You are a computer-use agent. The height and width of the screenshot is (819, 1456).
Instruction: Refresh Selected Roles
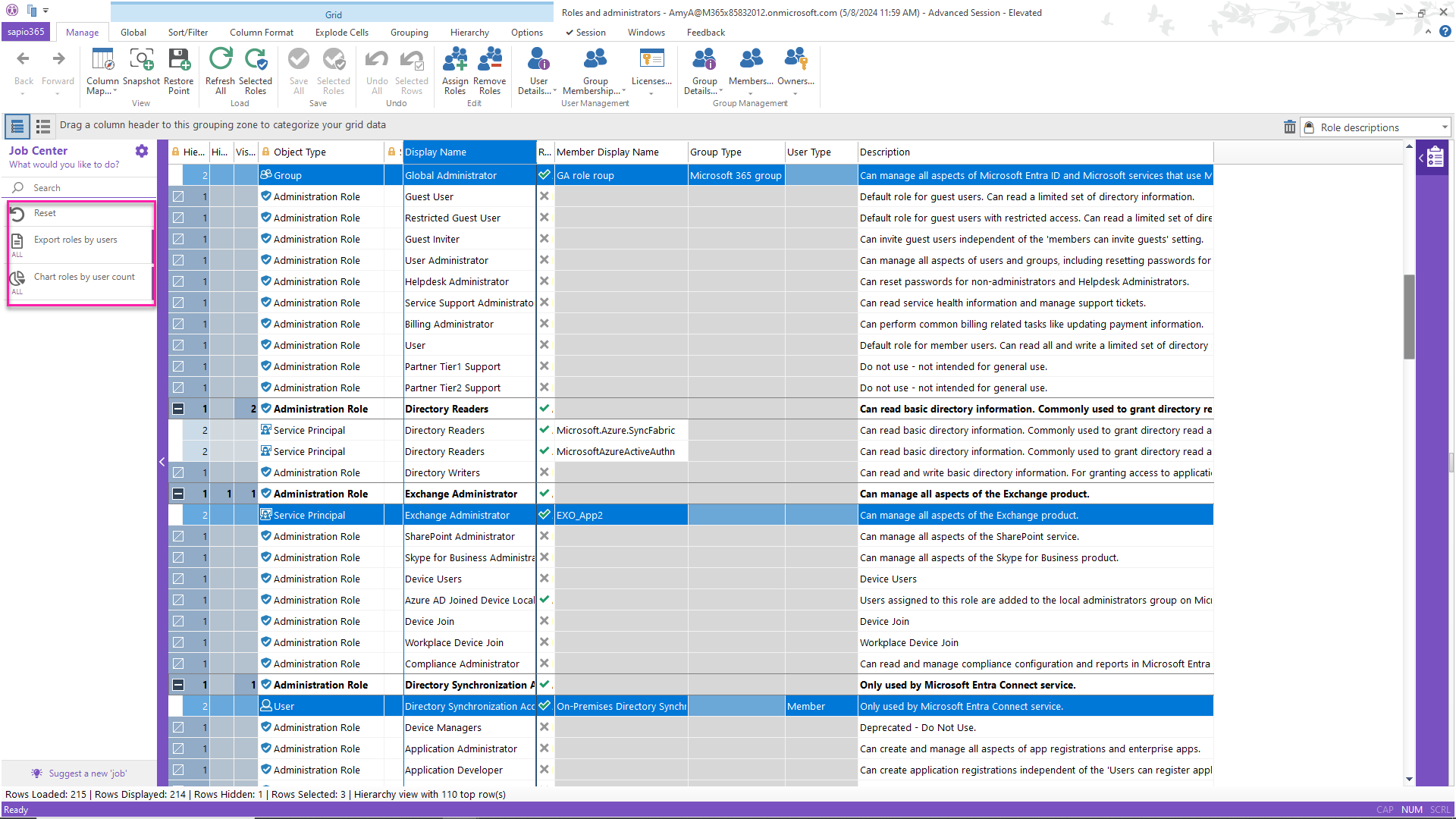256,71
